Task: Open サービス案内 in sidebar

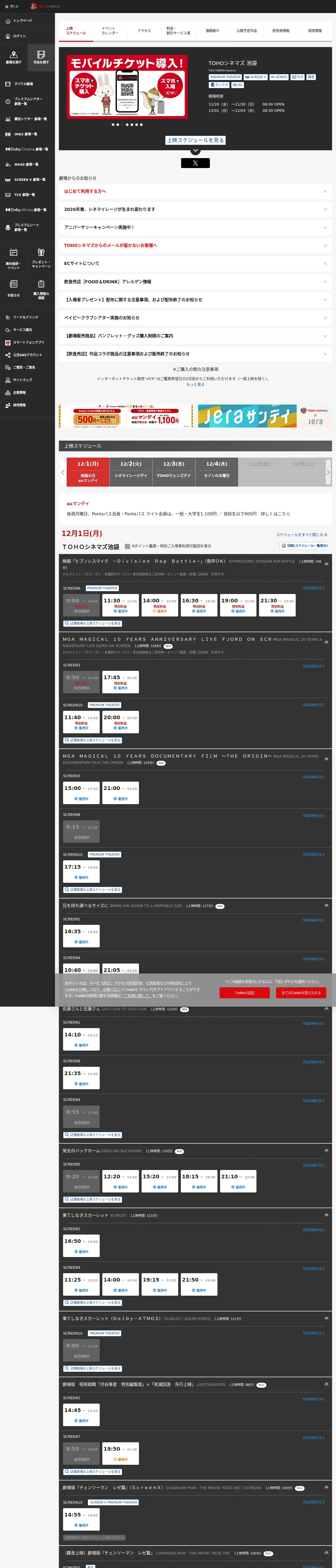Action: click(x=27, y=330)
